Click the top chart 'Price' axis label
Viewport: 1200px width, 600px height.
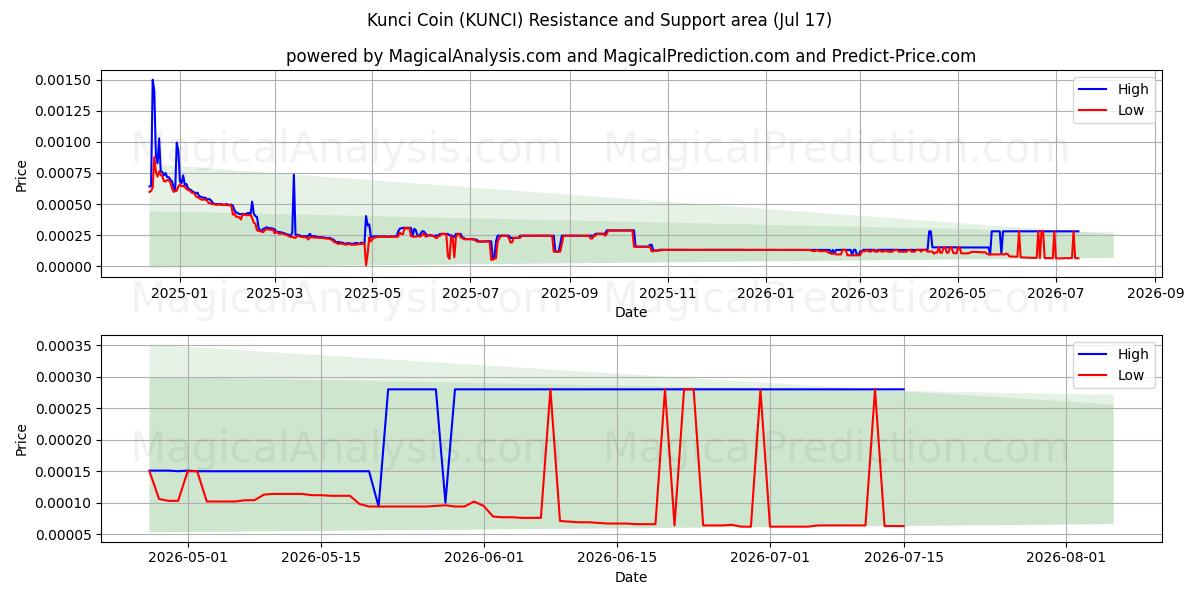point(22,176)
